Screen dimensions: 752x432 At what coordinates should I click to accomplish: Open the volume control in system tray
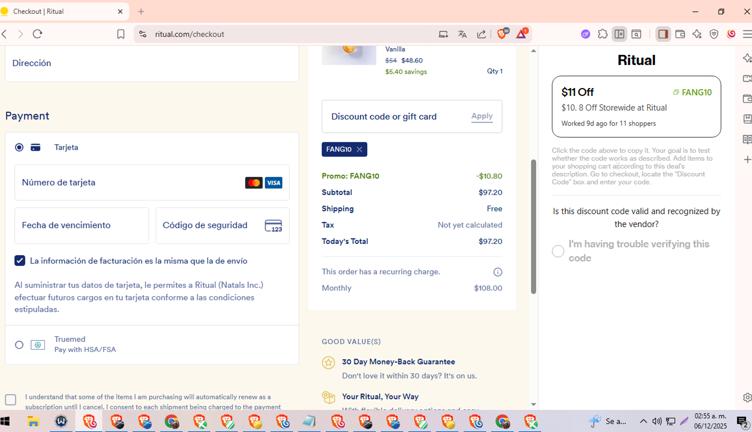(x=657, y=421)
